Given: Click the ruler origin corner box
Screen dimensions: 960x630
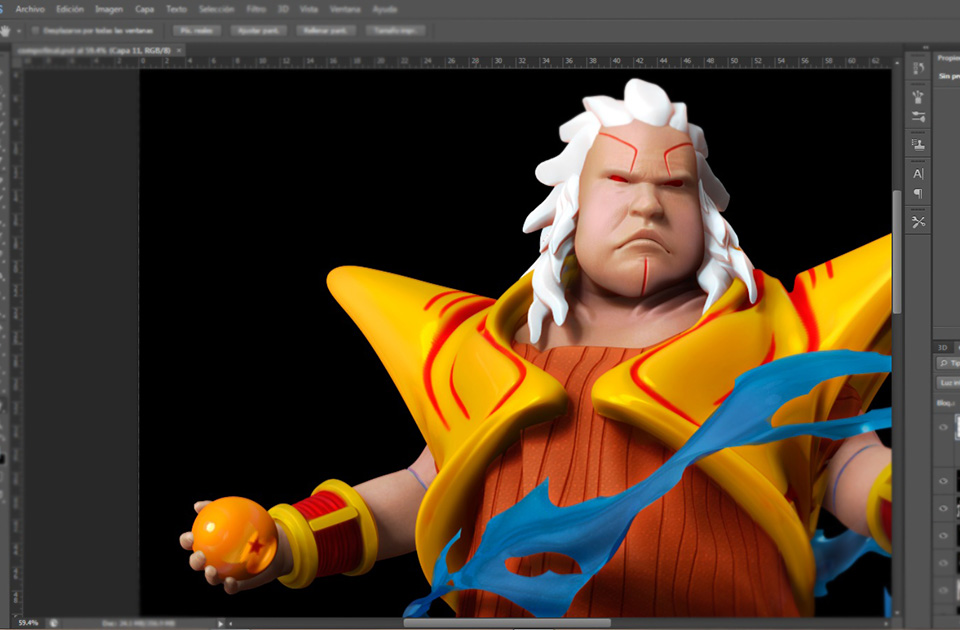Looking at the screenshot, I should click(17, 61).
